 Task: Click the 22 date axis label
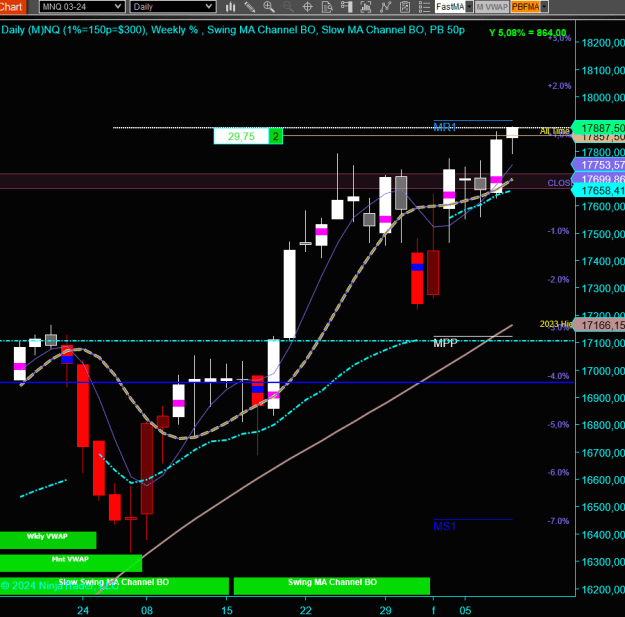click(x=306, y=610)
